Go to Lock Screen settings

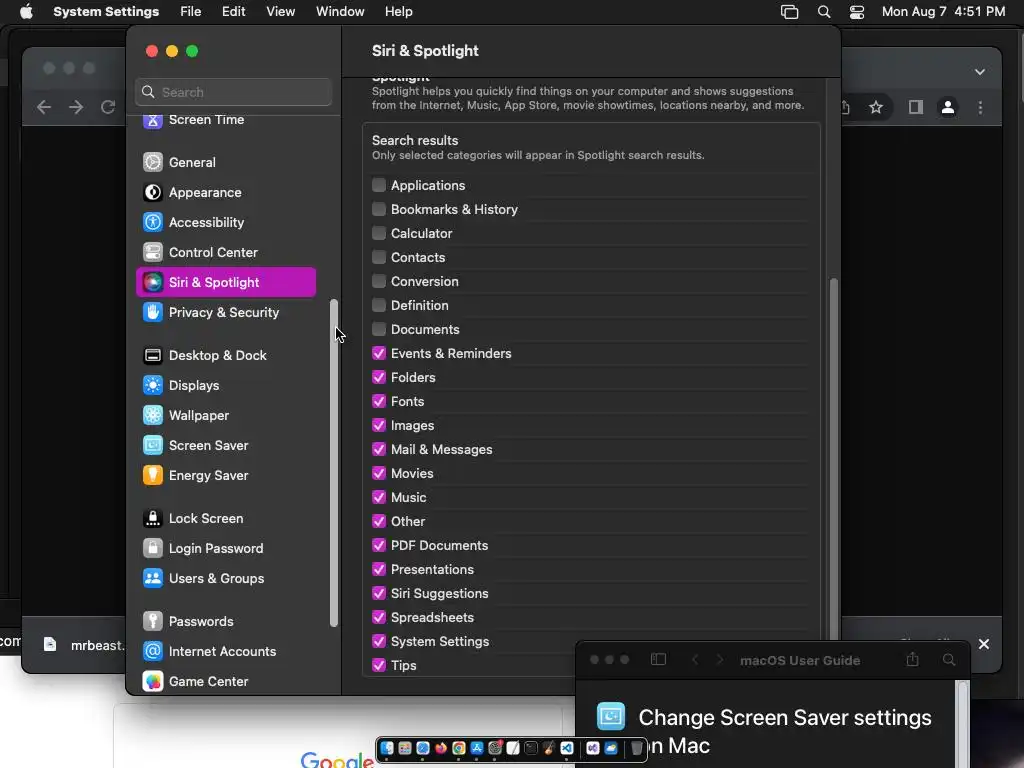(x=225, y=519)
